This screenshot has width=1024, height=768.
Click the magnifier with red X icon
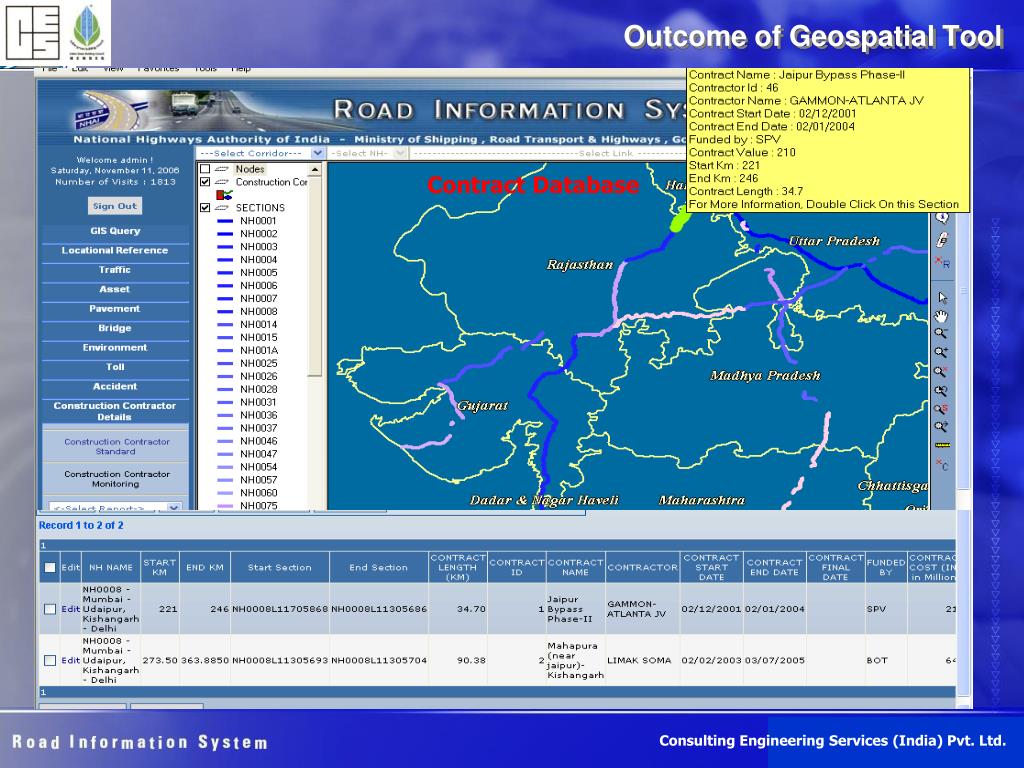(x=942, y=372)
